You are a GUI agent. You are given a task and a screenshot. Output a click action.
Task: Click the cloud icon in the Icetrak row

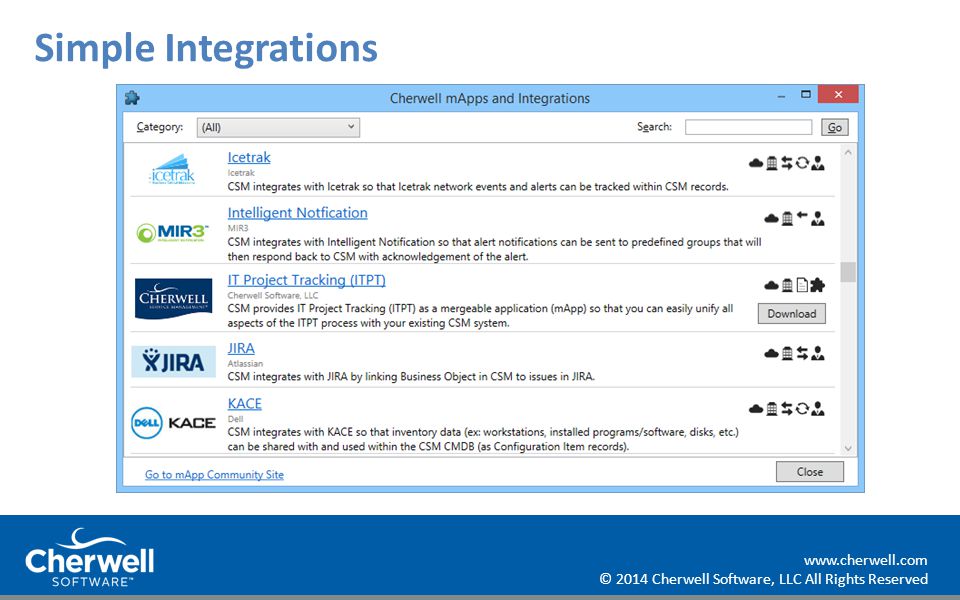[x=756, y=163]
